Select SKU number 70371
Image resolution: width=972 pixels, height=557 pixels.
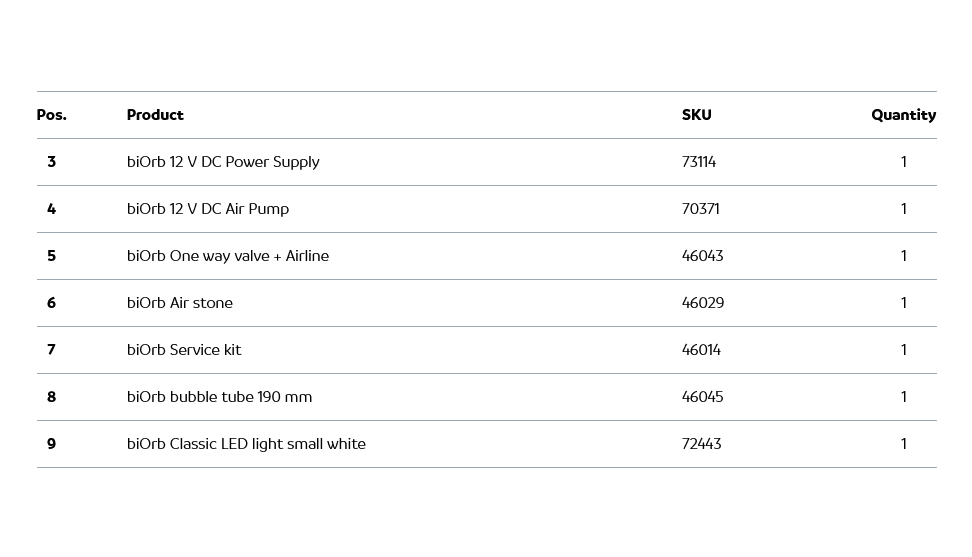(700, 209)
